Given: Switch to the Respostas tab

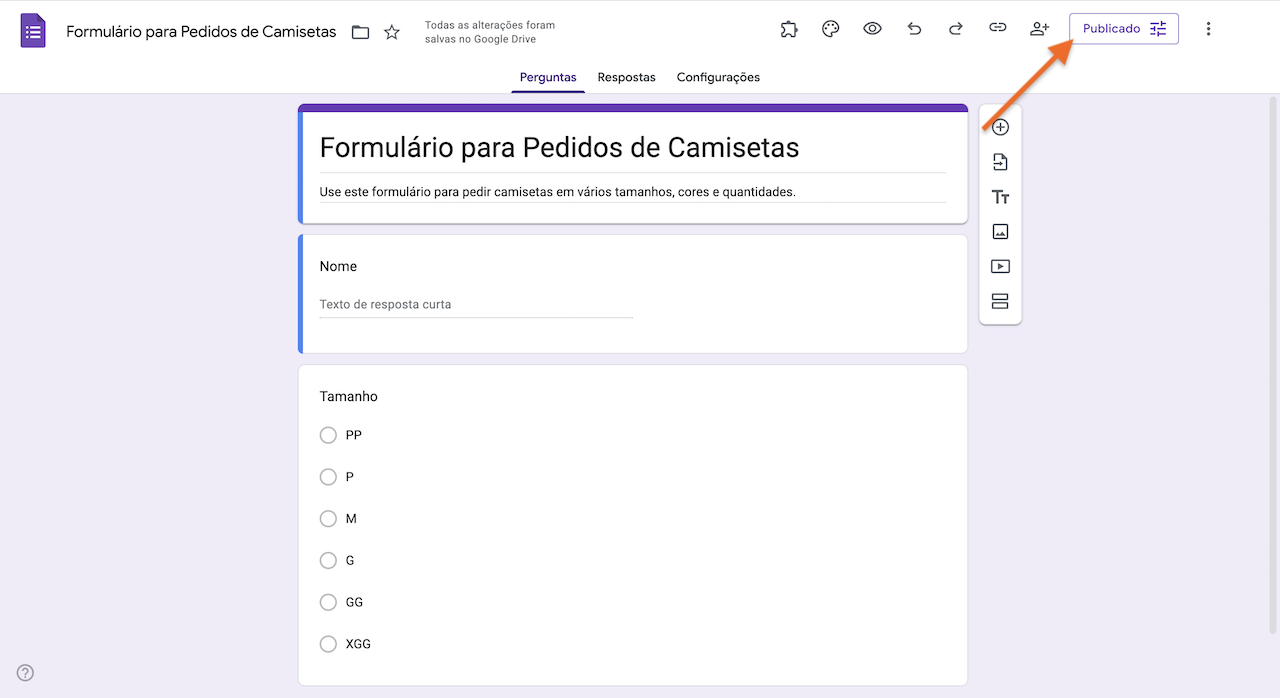Looking at the screenshot, I should tap(626, 77).
